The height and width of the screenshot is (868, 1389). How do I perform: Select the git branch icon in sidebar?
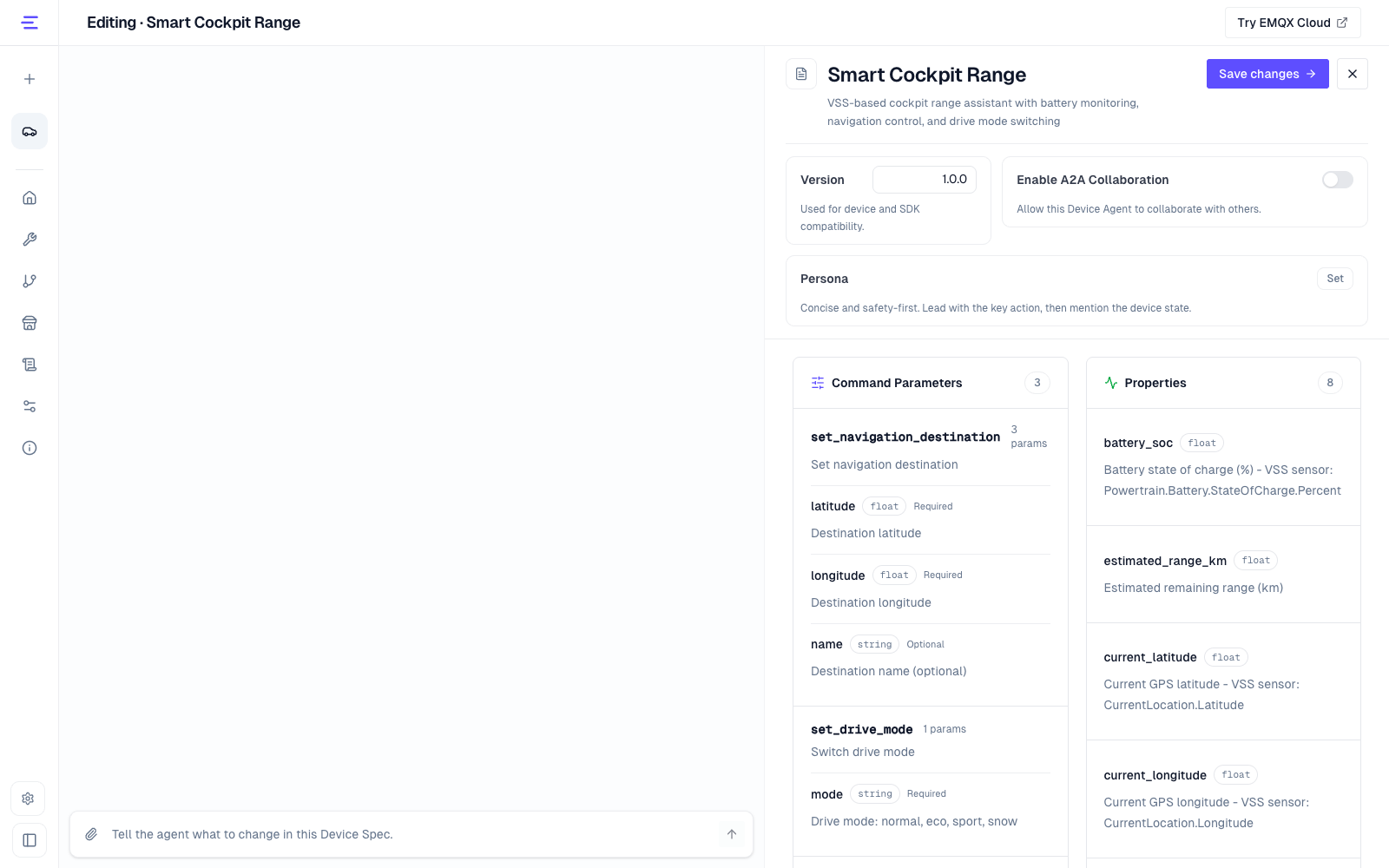(30, 281)
